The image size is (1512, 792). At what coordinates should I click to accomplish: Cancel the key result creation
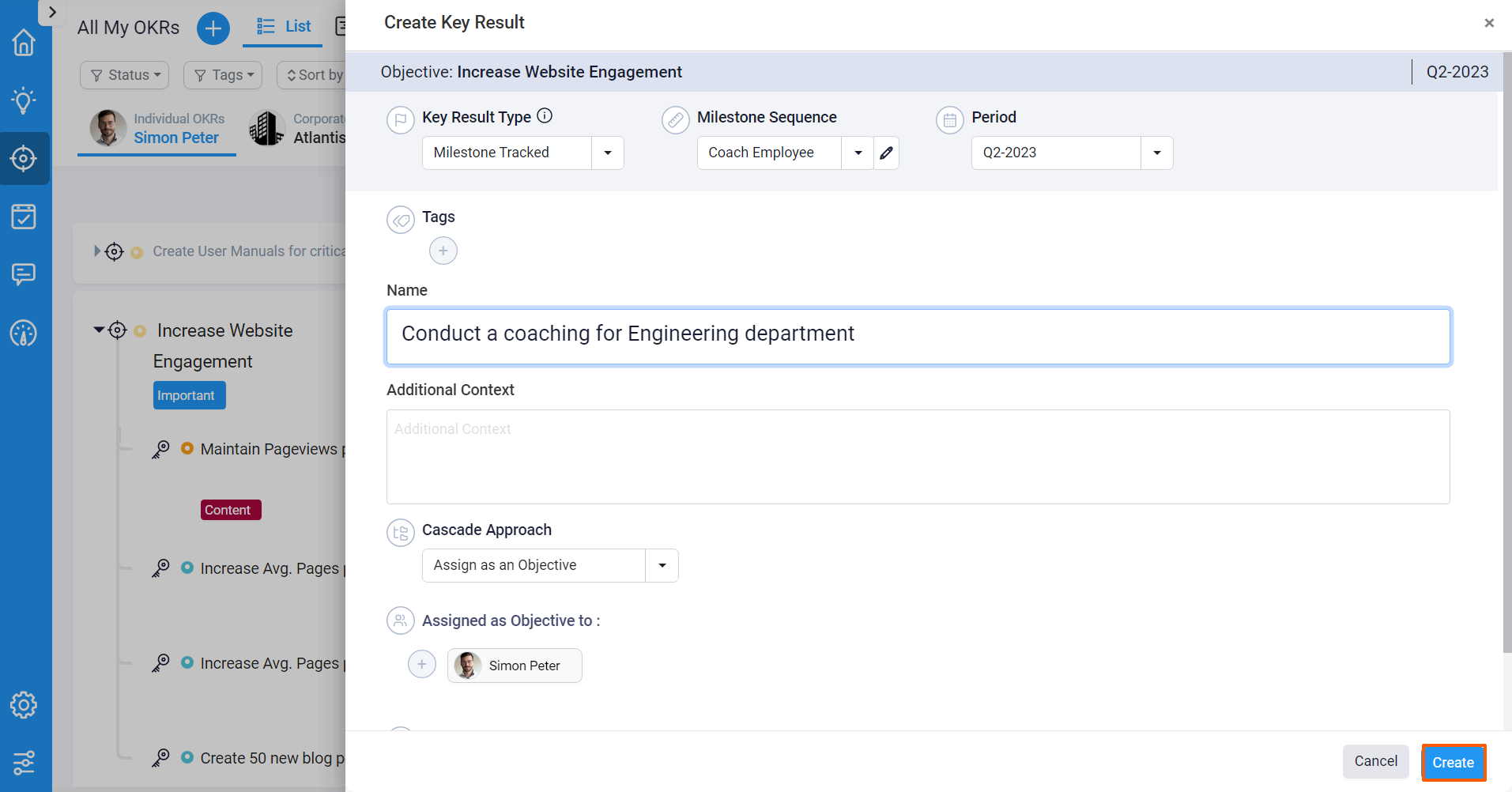[x=1375, y=761]
